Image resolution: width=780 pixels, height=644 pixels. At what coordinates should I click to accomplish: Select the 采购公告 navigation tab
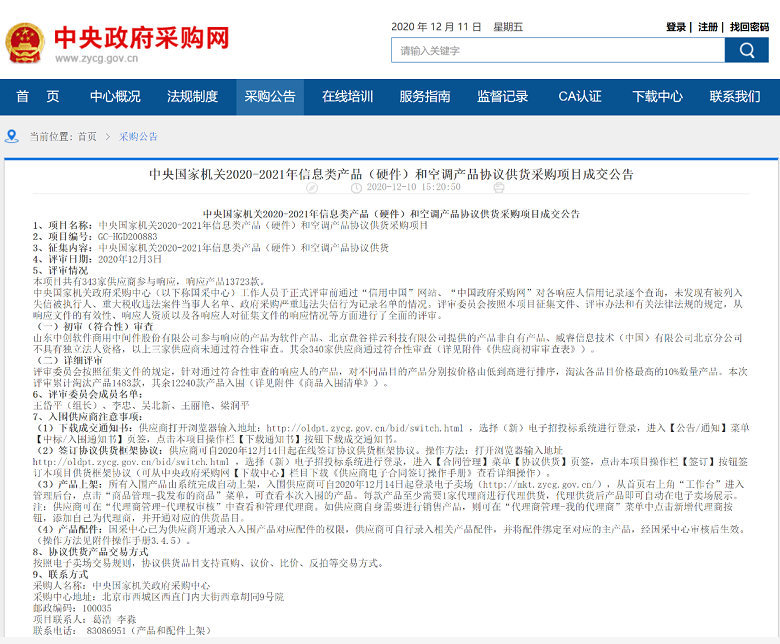pyautogui.click(x=270, y=97)
